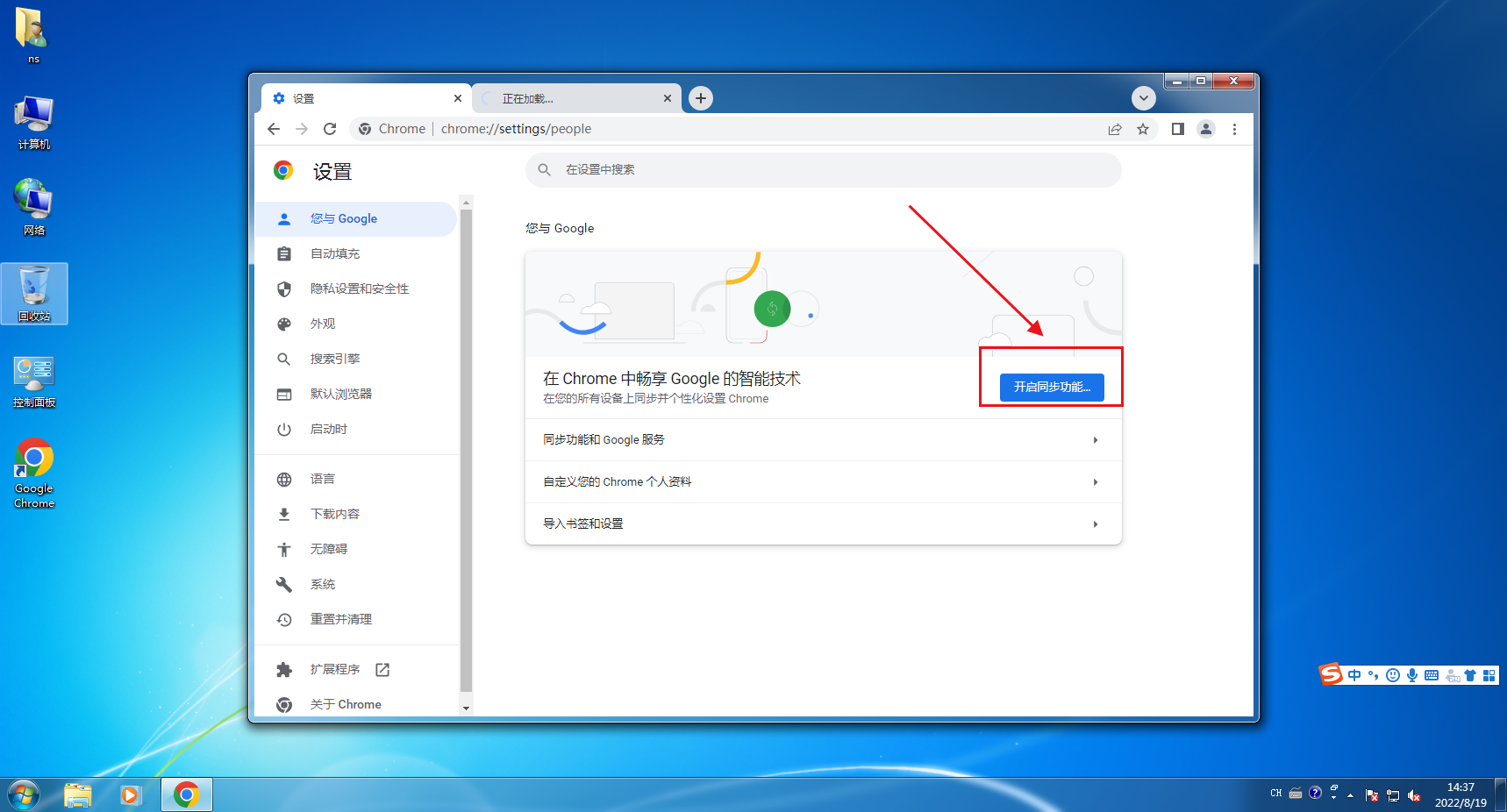
Task: Open a new tab with the plus button
Action: pos(700,98)
